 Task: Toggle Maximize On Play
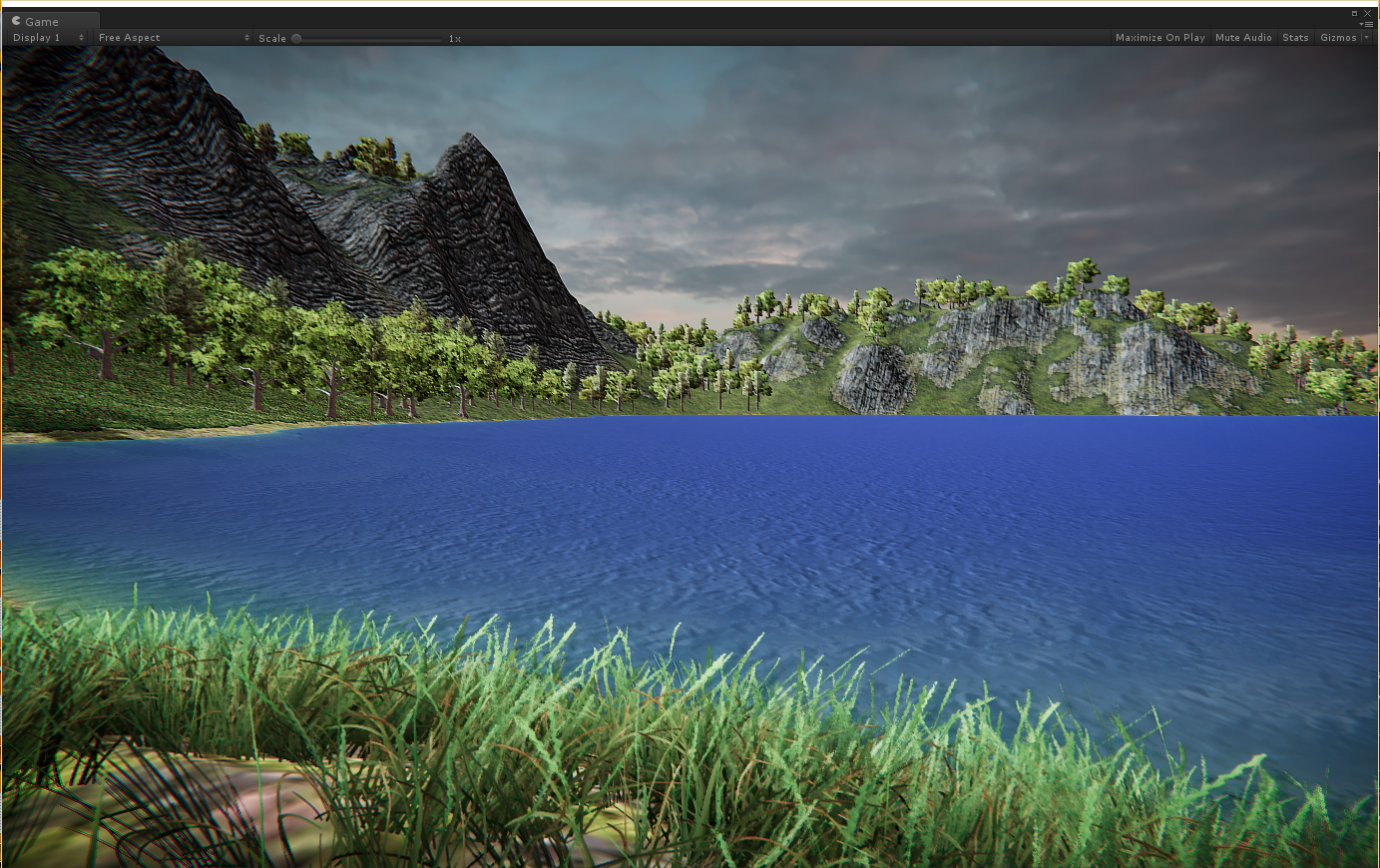(1159, 38)
